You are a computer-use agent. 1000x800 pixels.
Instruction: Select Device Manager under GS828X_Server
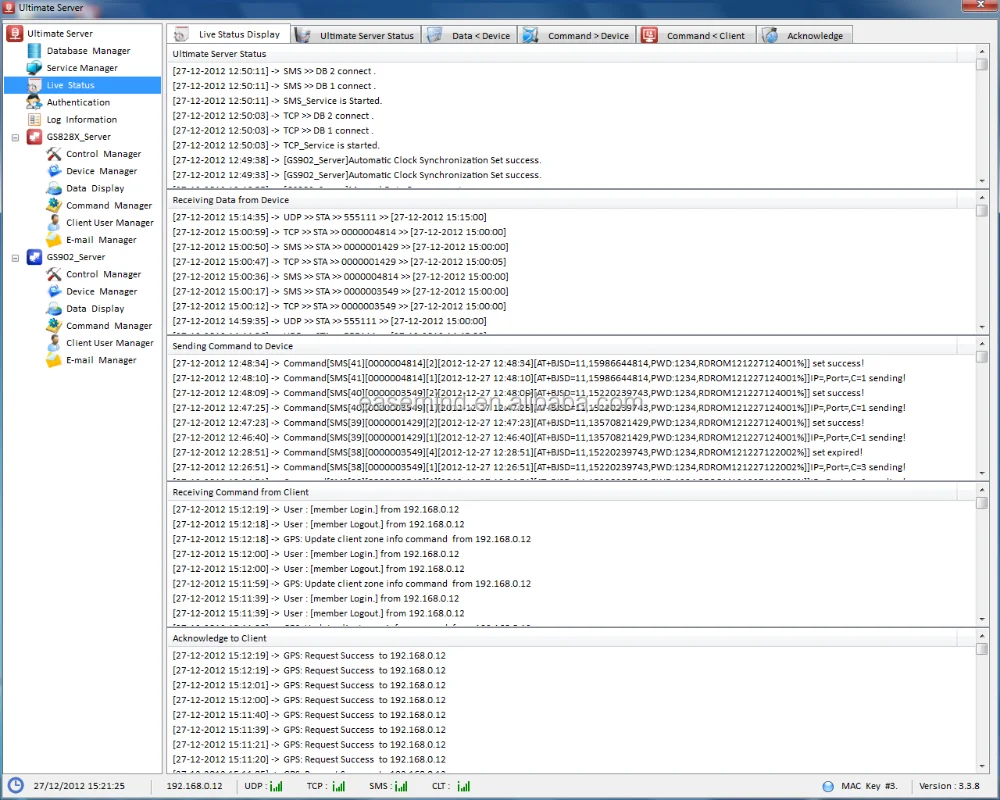coord(101,171)
